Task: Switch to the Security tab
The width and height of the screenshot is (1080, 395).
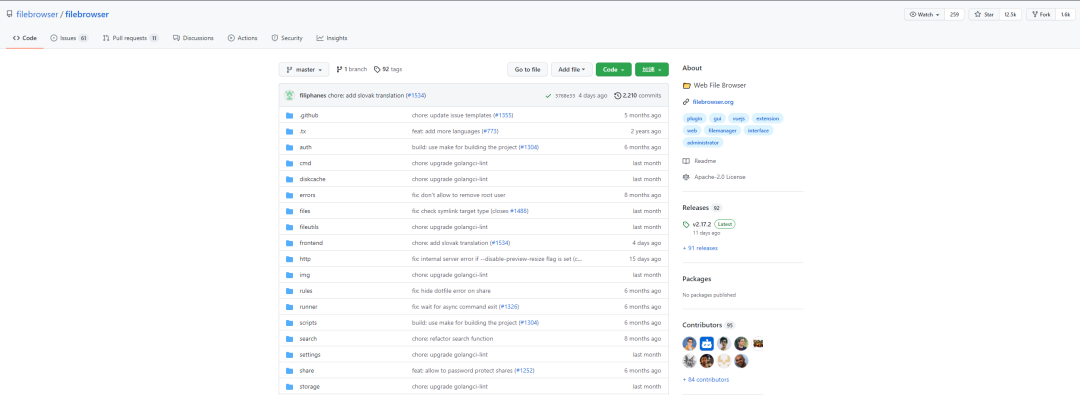Action: (287, 39)
